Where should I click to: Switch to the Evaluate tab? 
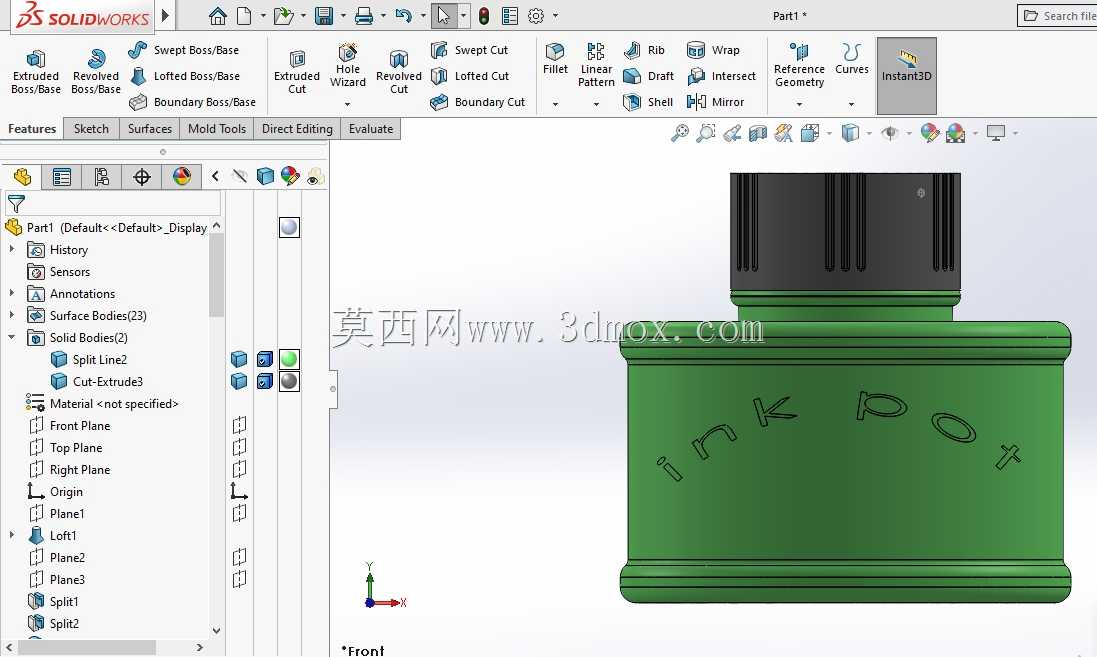371,129
